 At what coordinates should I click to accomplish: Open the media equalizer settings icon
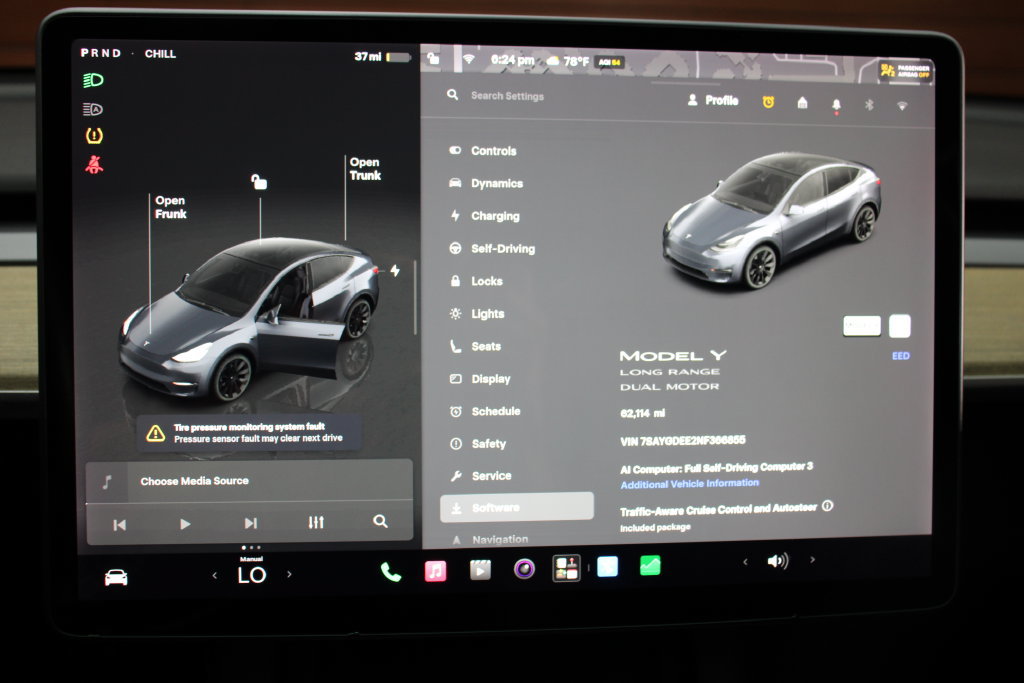(316, 522)
